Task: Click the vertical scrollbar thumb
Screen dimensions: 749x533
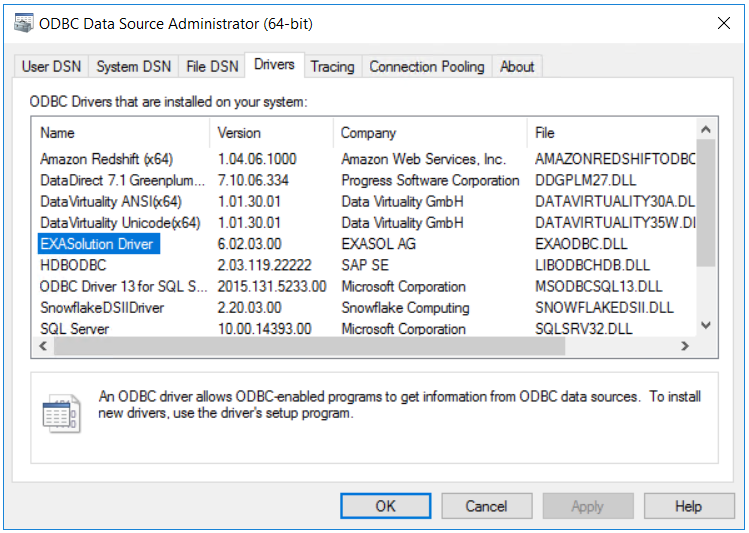Action: click(706, 203)
